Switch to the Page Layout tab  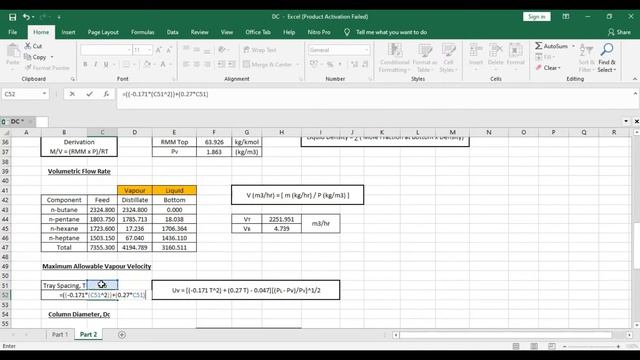(x=103, y=32)
